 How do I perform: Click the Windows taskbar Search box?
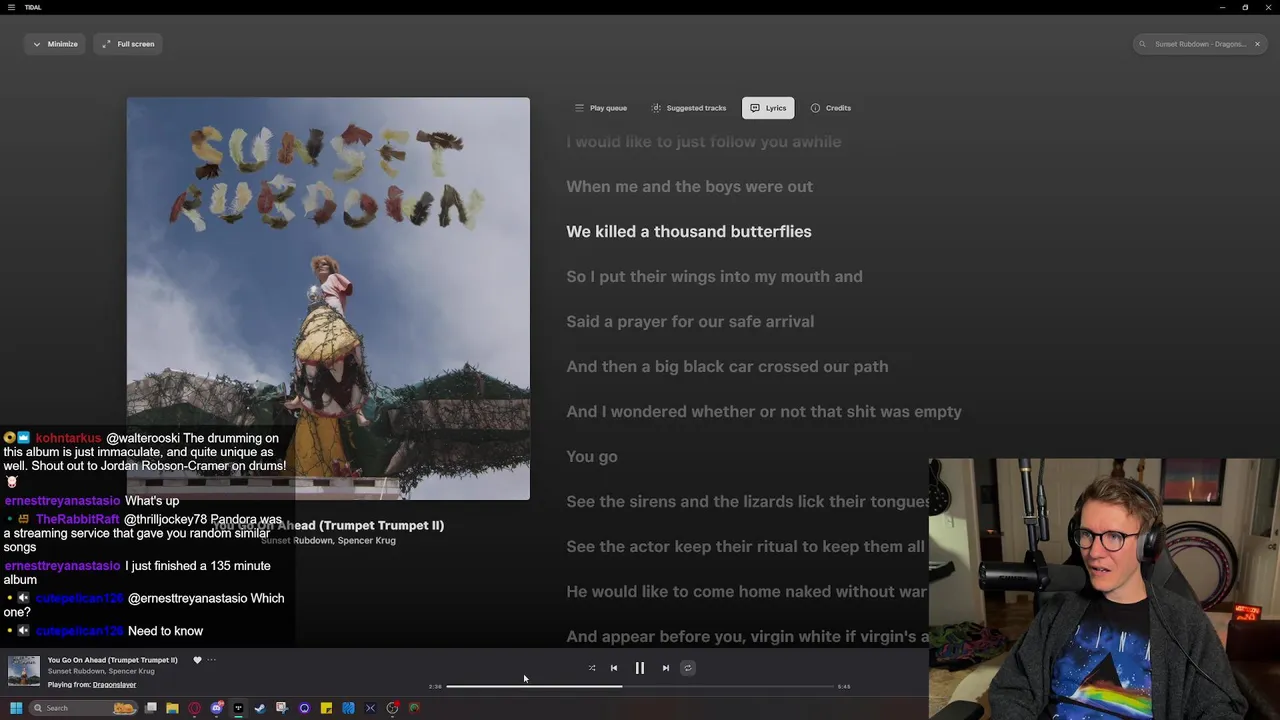pyautogui.click(x=84, y=708)
